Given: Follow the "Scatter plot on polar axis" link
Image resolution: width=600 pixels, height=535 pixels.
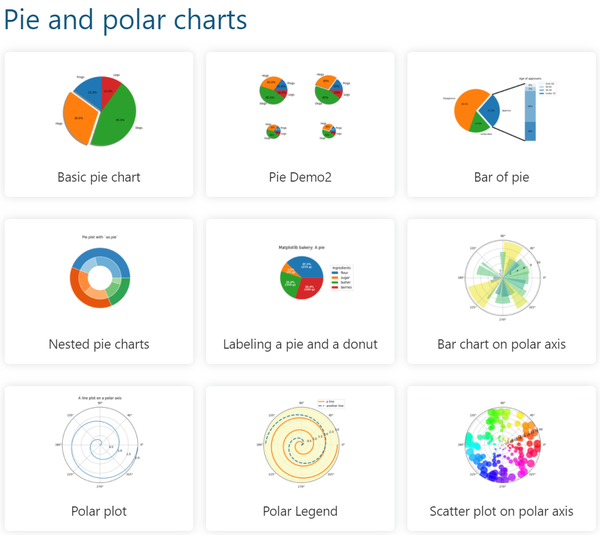Looking at the screenshot, I should click(501, 511).
